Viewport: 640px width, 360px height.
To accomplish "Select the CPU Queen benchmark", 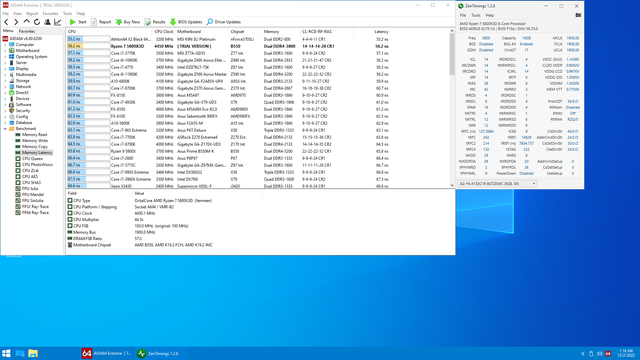I will pyautogui.click(x=32, y=158).
